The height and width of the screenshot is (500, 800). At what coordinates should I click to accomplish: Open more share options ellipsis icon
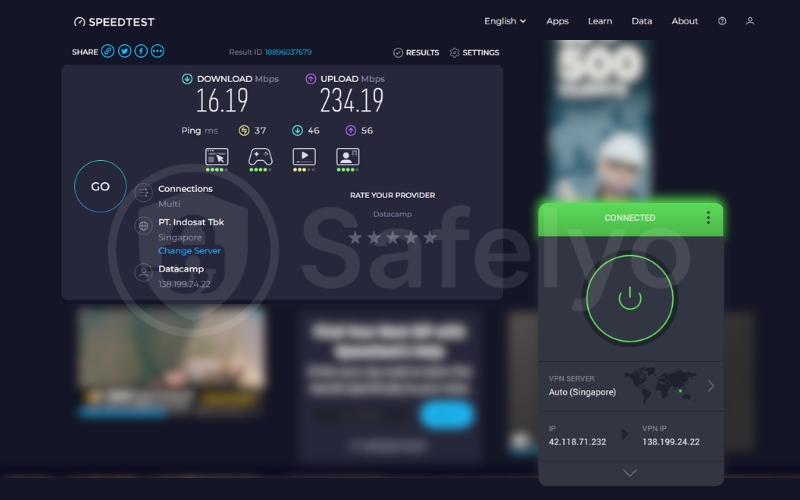(158, 51)
